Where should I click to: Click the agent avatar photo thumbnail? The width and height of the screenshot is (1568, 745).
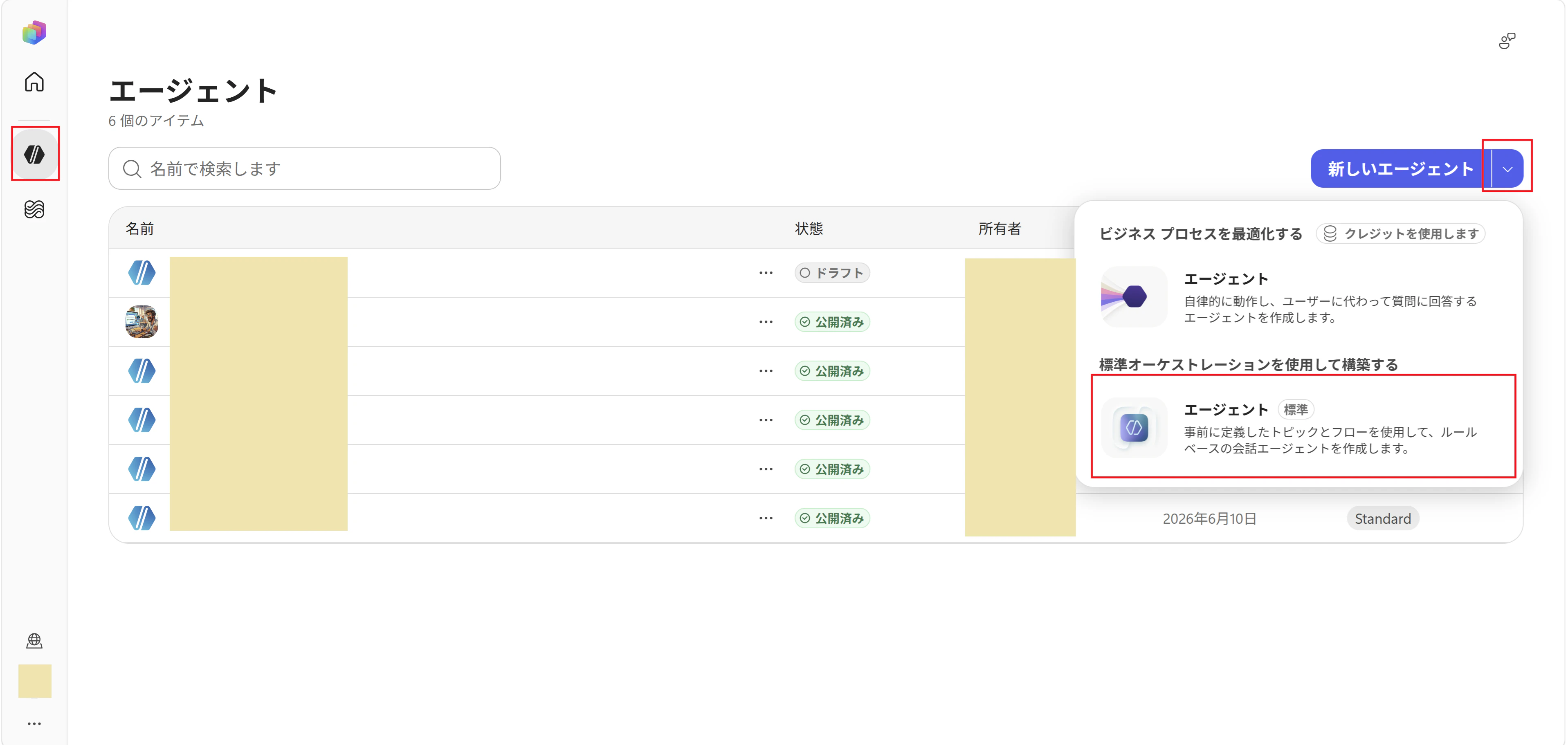(142, 321)
